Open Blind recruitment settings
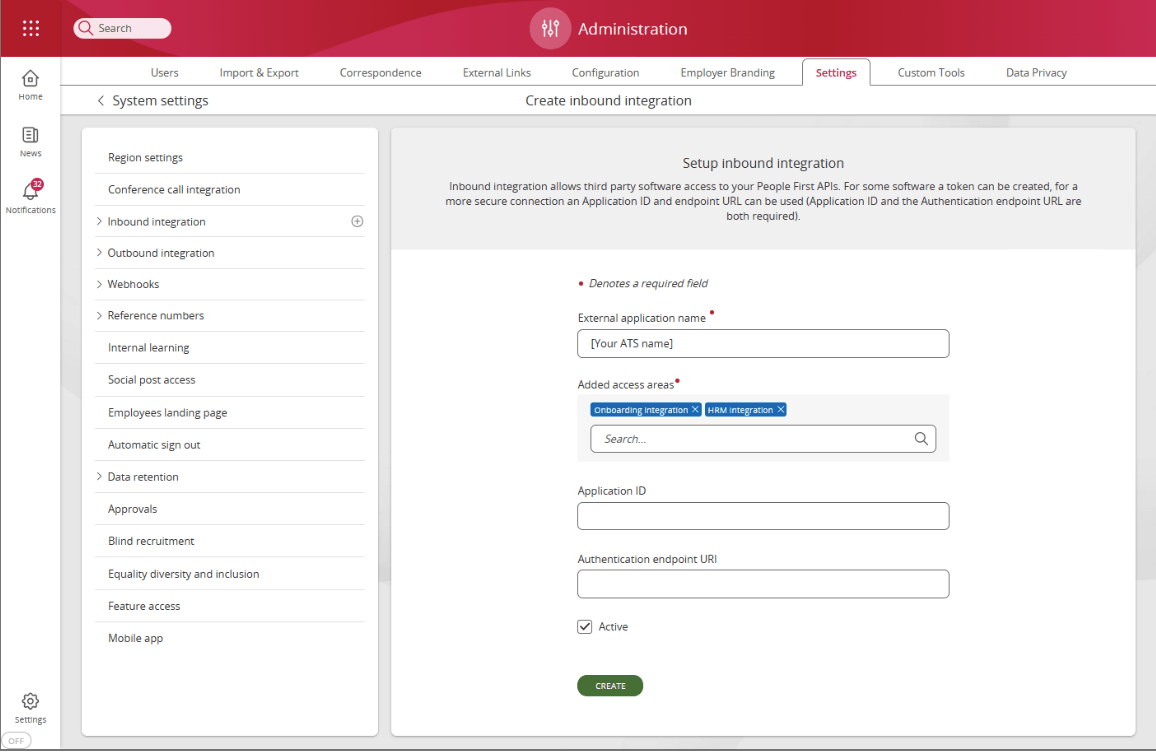1156x752 pixels. point(151,541)
